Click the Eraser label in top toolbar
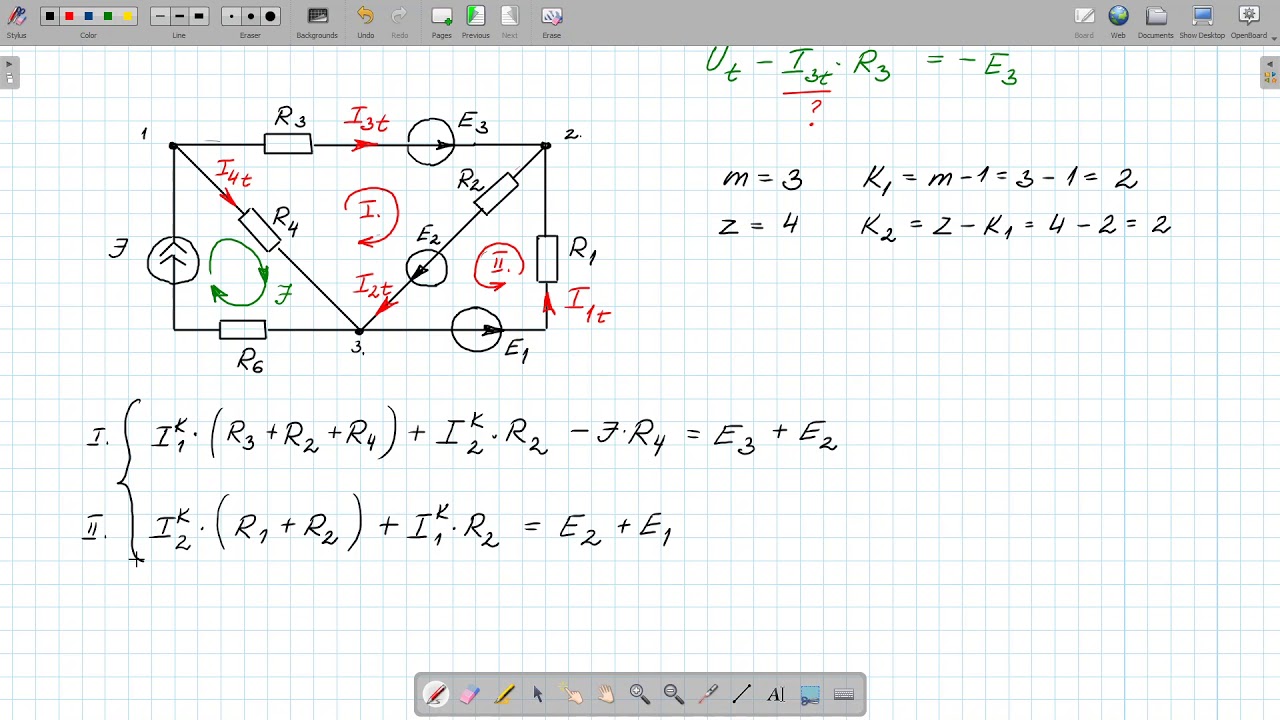The height and width of the screenshot is (720, 1280). point(250,35)
